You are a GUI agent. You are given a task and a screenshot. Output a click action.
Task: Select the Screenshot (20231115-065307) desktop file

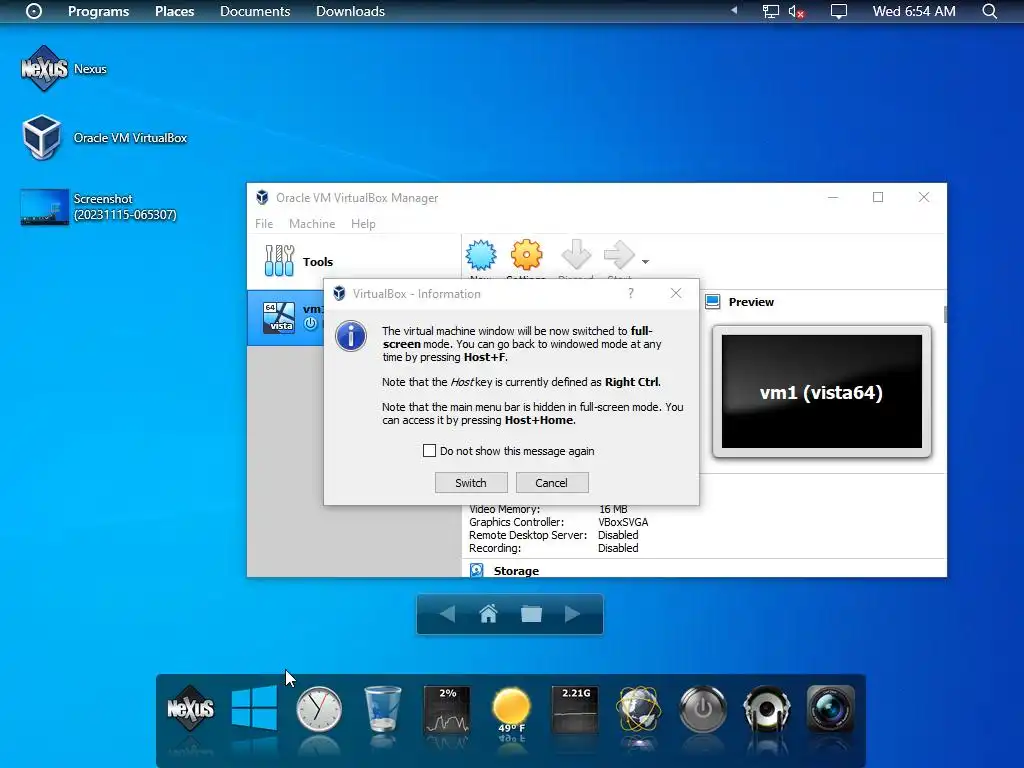coord(99,207)
